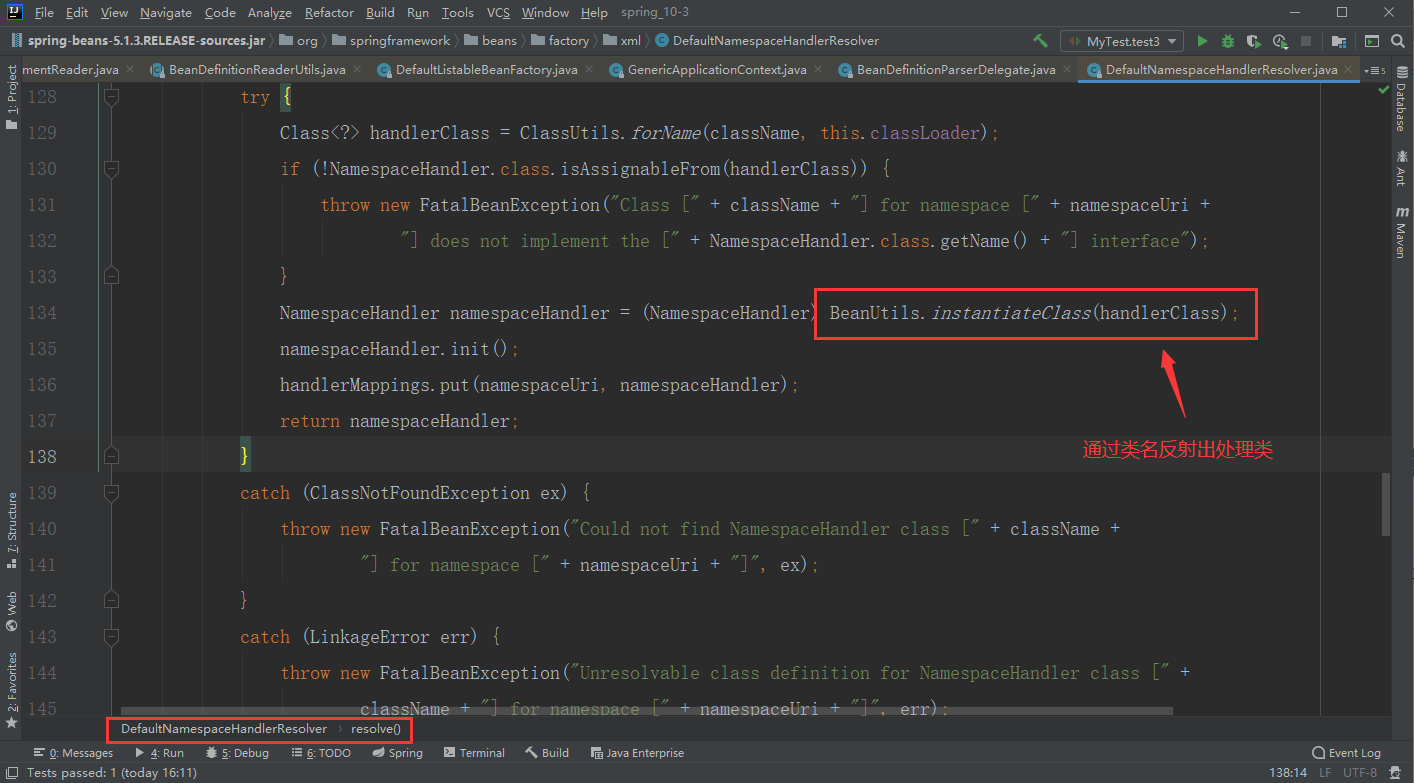The image size is (1414, 783).
Task: Collapse the if block at line 130
Action: point(111,169)
